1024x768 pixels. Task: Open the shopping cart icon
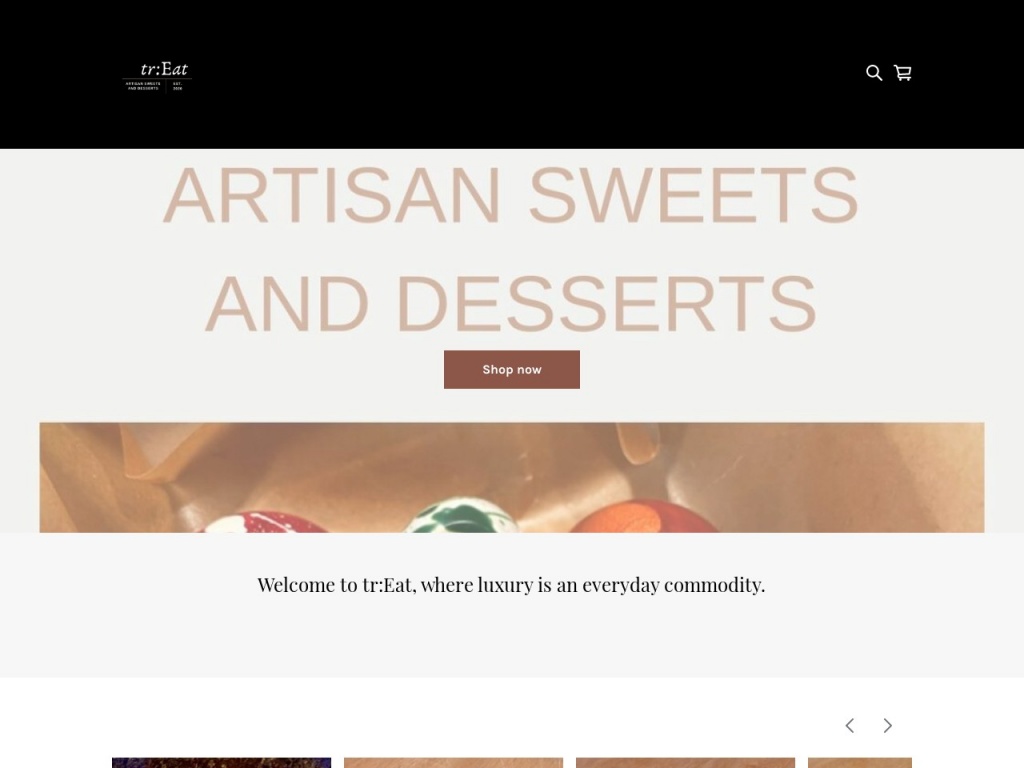click(903, 72)
